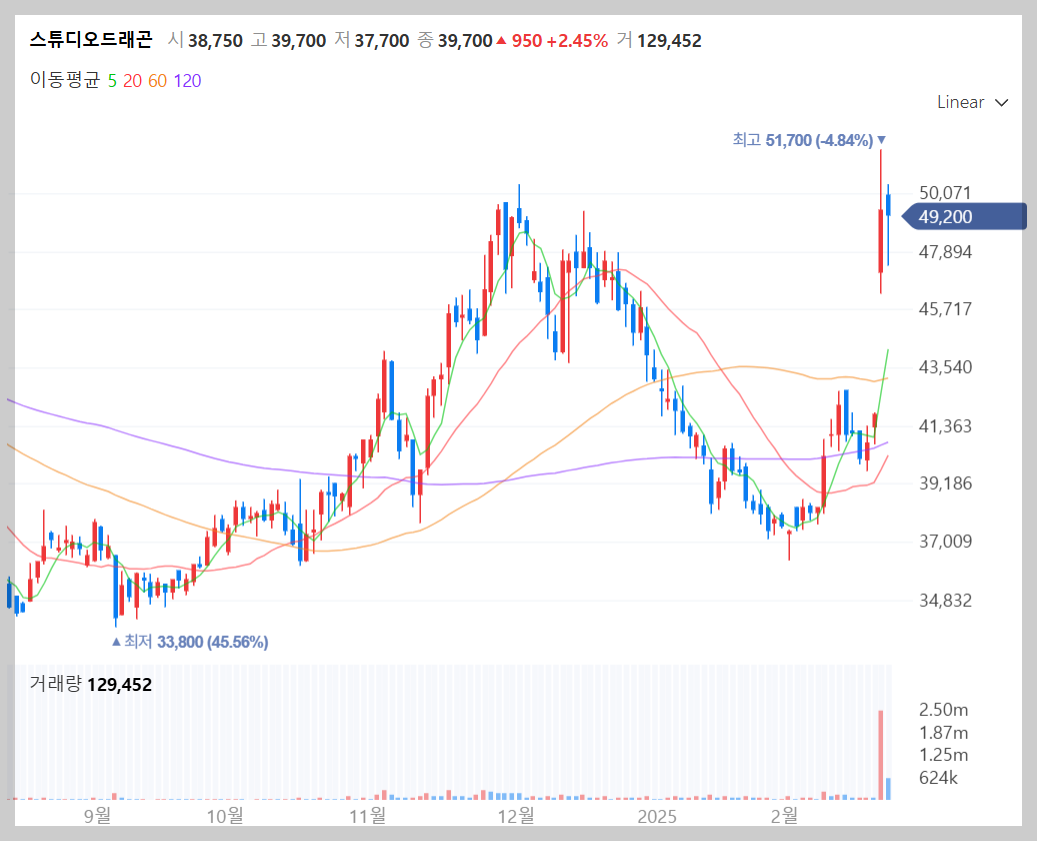This screenshot has height=841, width=1037.
Task: Click the 거래량 129,452 volume label
Action: [91, 684]
